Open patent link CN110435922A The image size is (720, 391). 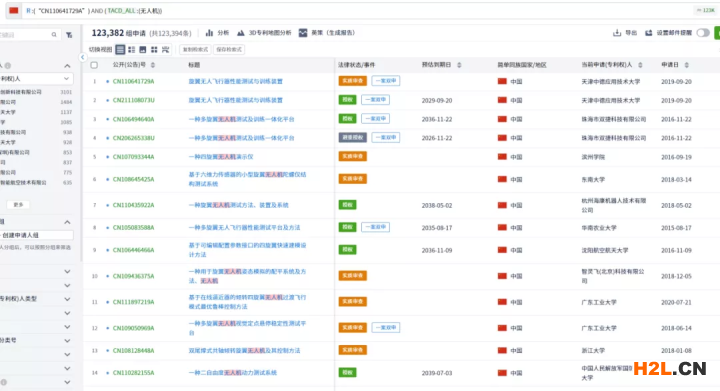[134, 205]
